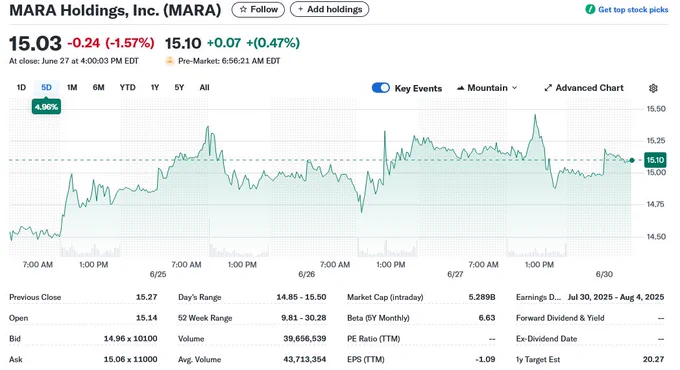
Task: Click the Pre-Market: 6:56:21 AM EDT timestamp
Action: pyautogui.click(x=229, y=61)
